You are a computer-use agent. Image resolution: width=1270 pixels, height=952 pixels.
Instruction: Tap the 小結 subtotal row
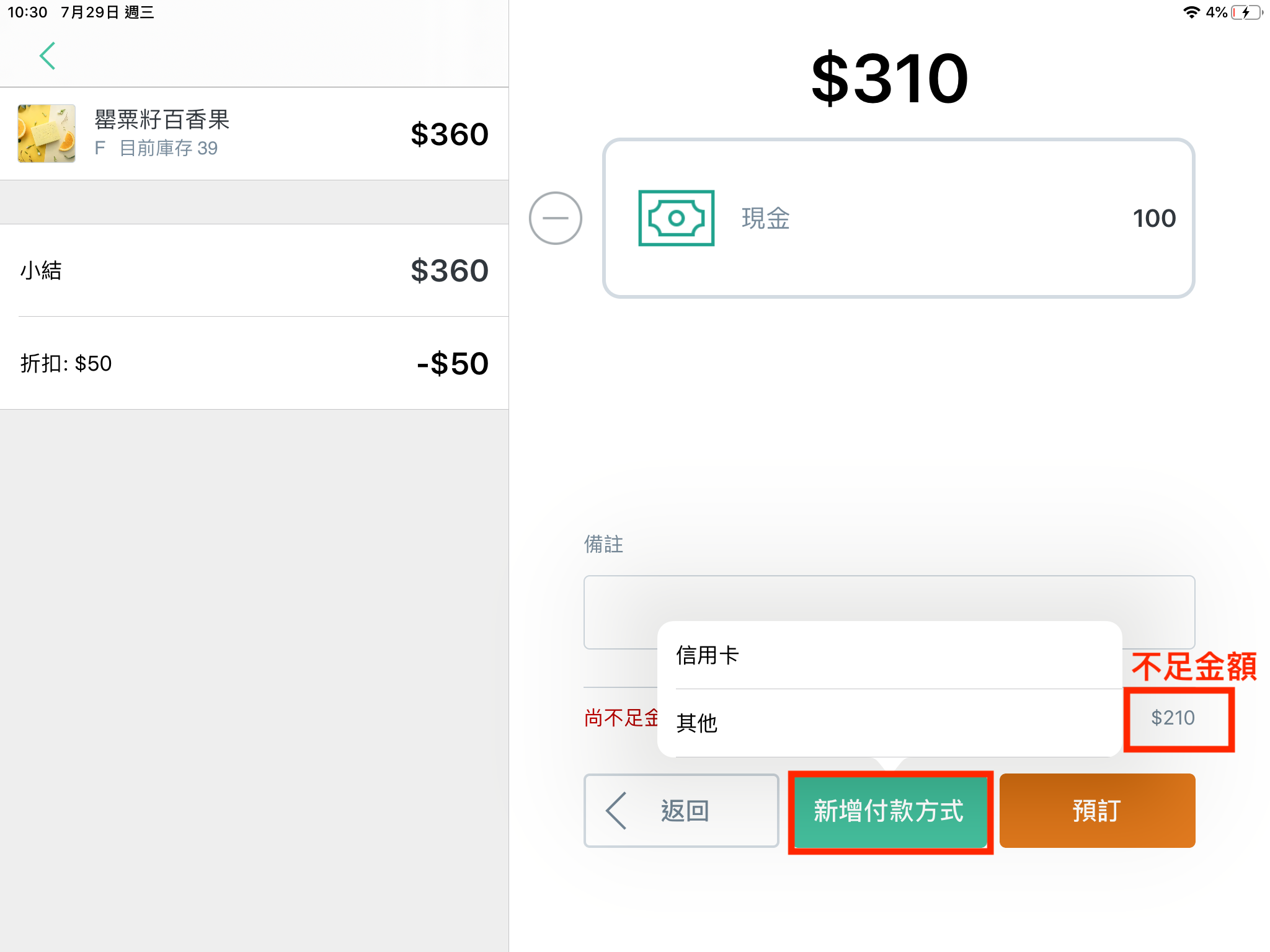click(254, 270)
